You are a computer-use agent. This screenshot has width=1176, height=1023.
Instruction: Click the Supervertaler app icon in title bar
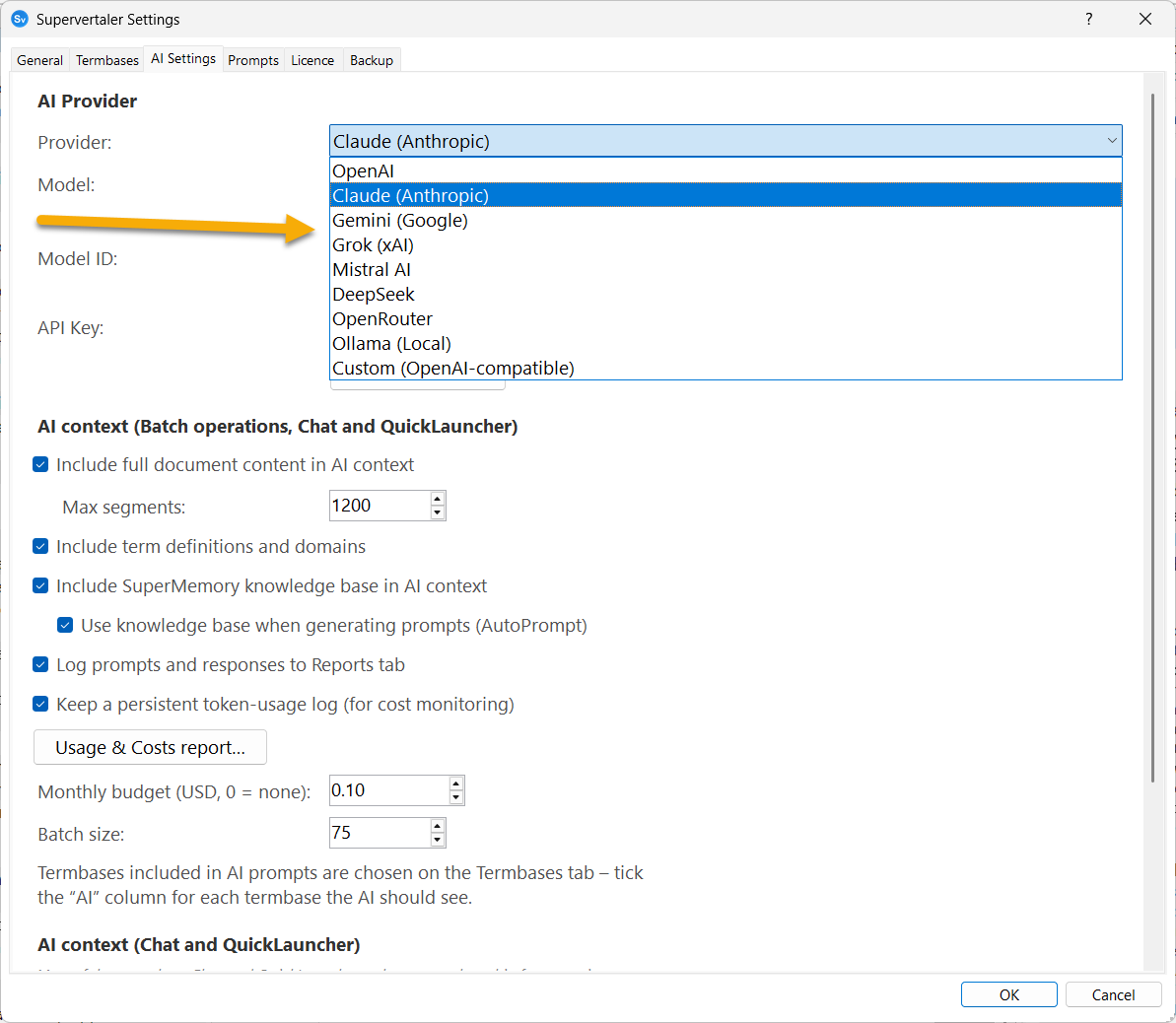point(20,19)
